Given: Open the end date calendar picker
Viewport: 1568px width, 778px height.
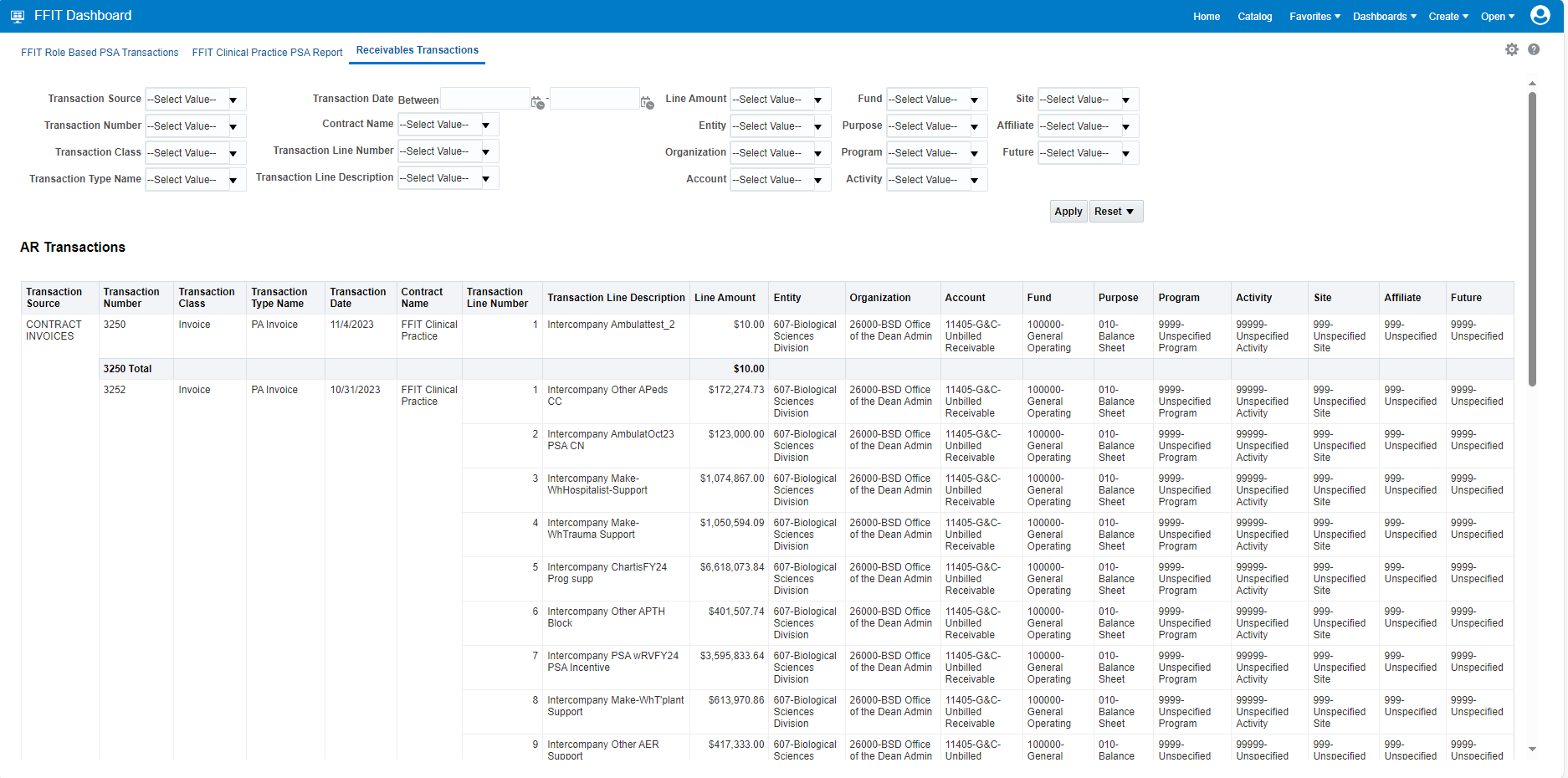Looking at the screenshot, I should (647, 102).
